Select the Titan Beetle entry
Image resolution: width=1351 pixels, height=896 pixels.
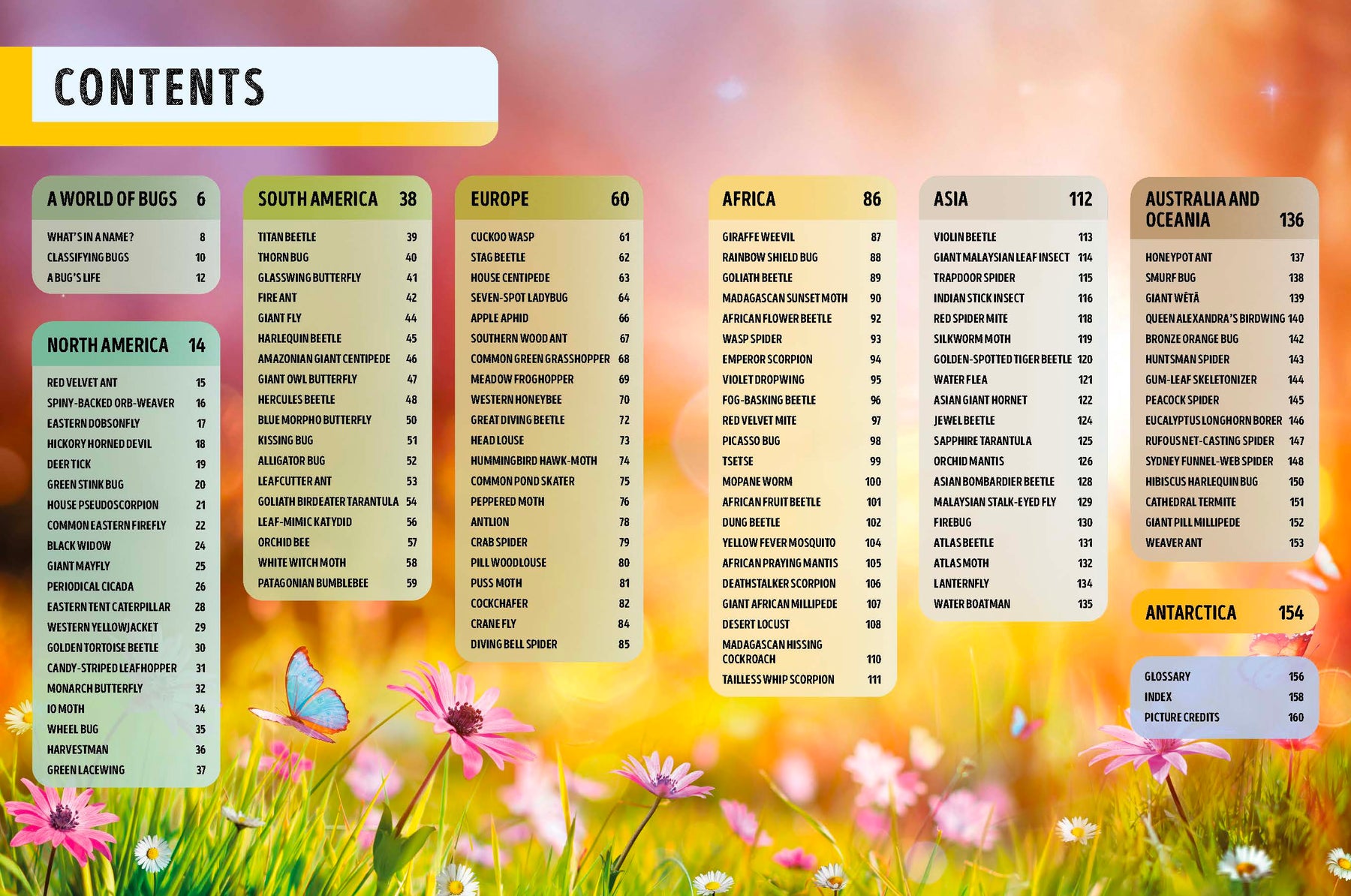[287, 236]
